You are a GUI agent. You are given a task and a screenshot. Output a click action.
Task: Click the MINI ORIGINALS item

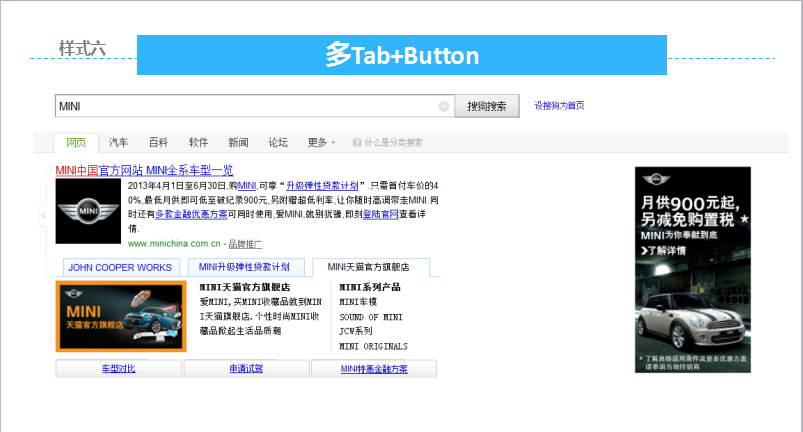point(373,347)
